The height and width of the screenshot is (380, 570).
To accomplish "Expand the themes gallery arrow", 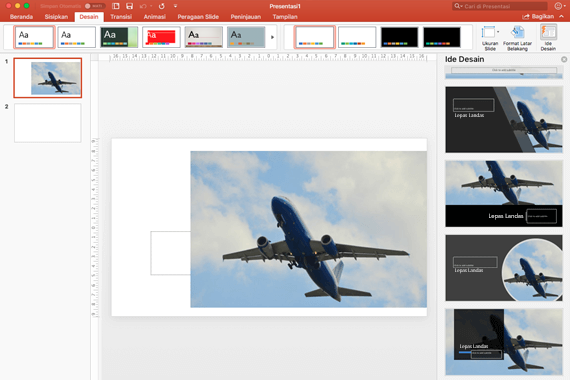I will tap(272, 37).
